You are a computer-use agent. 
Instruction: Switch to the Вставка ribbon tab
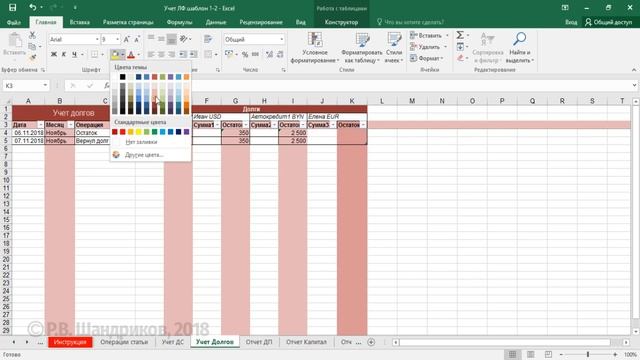tap(80, 22)
